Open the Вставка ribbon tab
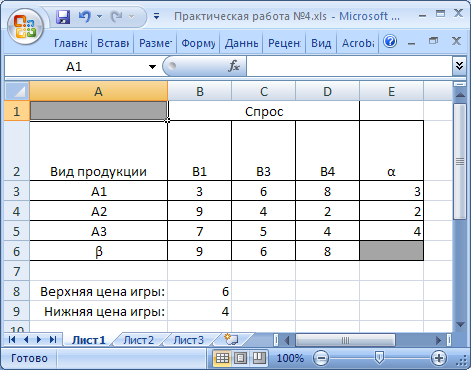Image resolution: width=471 pixels, height=370 pixels. coord(113,43)
